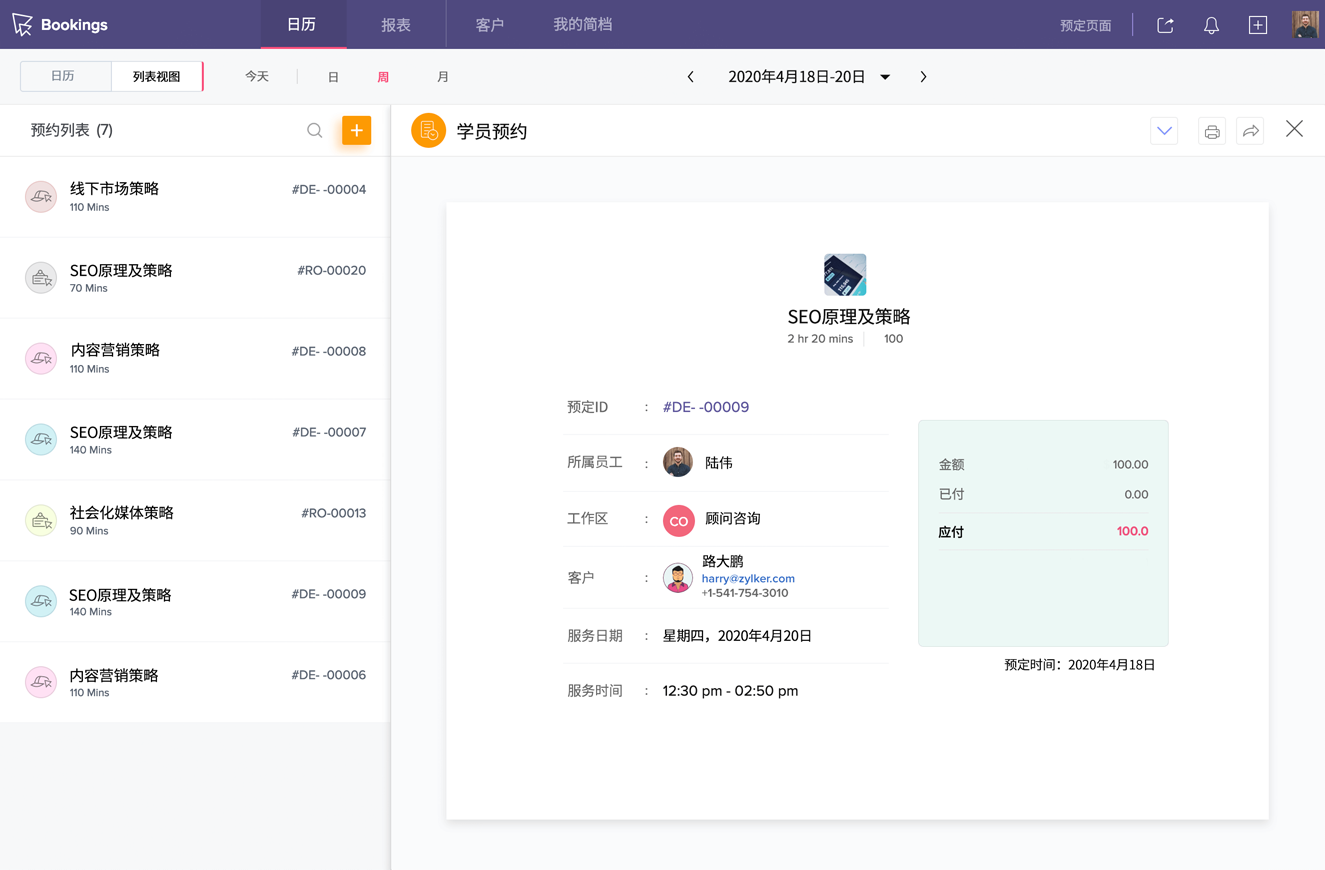Click the orange plus add appointment button

356,131
